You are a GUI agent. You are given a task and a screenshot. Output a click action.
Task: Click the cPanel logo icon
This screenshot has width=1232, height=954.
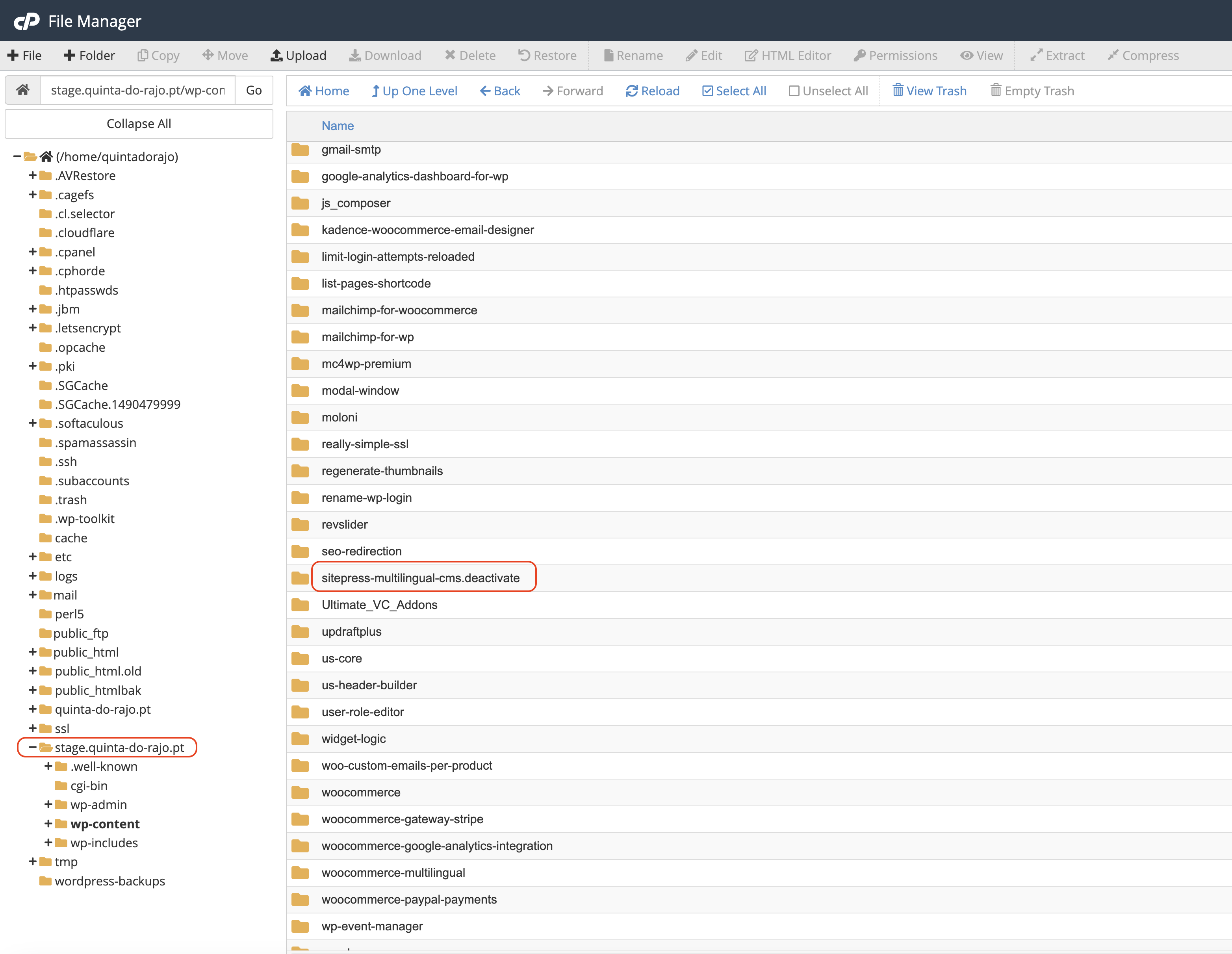point(26,21)
